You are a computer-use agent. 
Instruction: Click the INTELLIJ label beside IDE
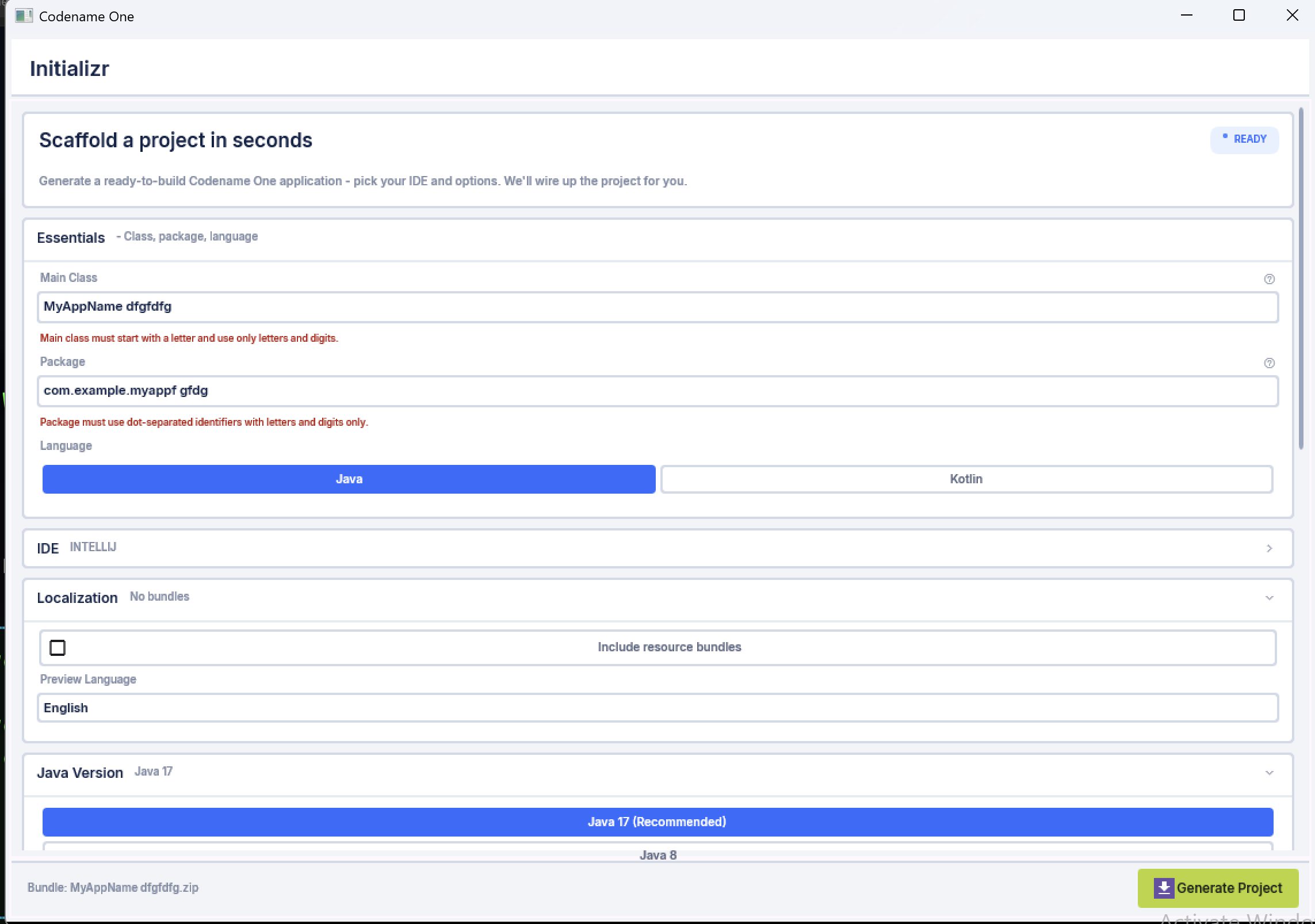tap(93, 547)
